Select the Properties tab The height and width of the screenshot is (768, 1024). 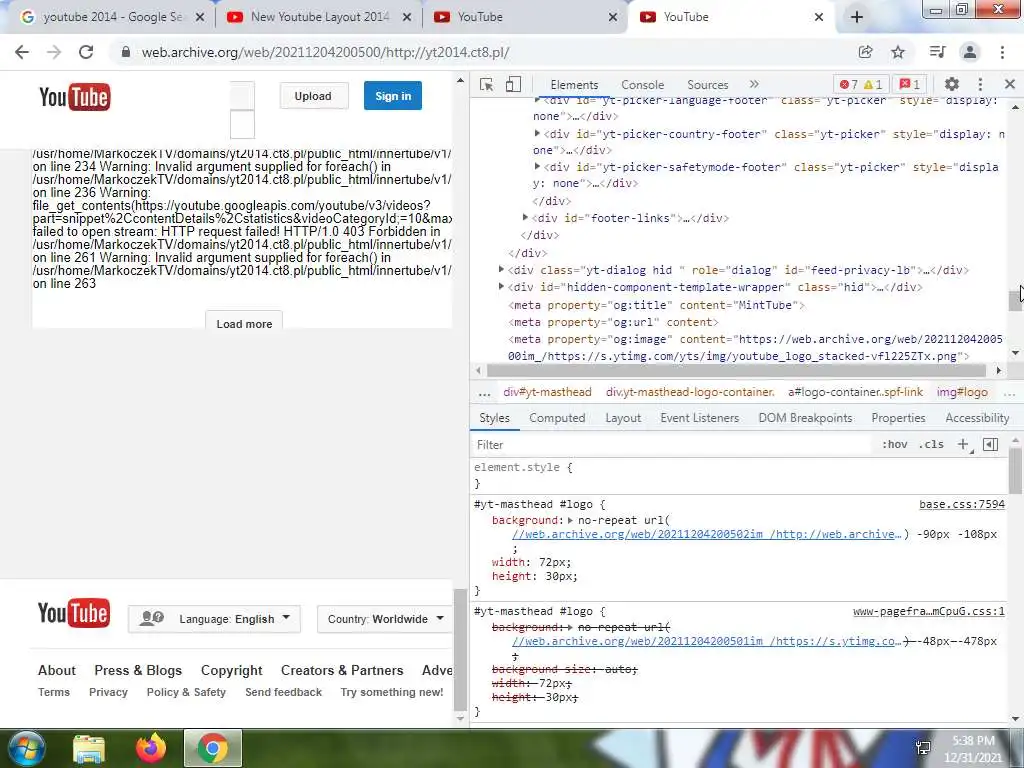point(899,418)
